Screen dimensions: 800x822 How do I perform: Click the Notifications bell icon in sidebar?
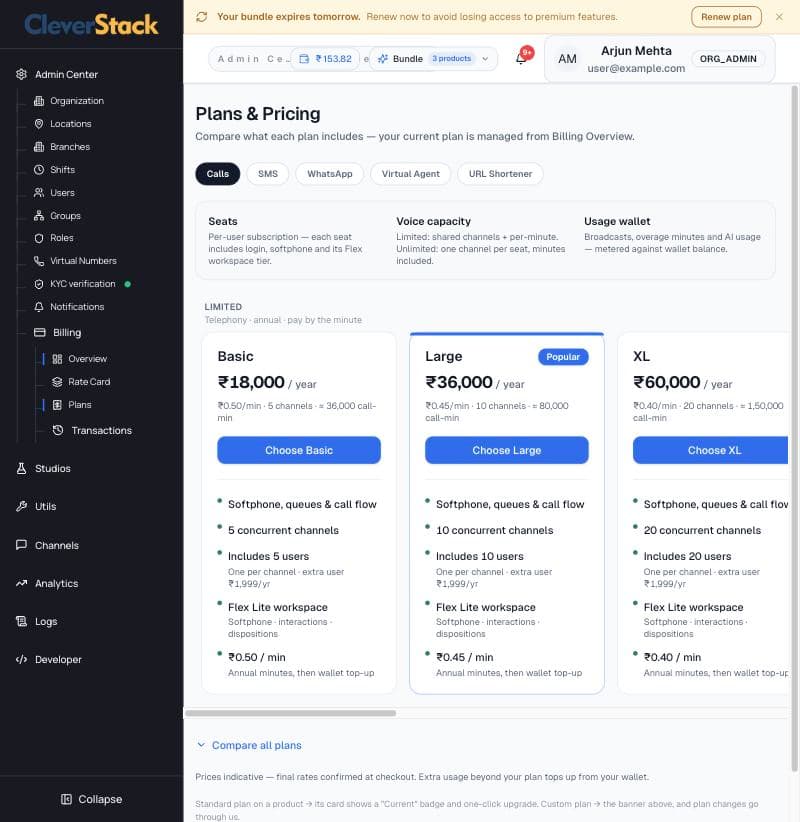(x=39, y=307)
